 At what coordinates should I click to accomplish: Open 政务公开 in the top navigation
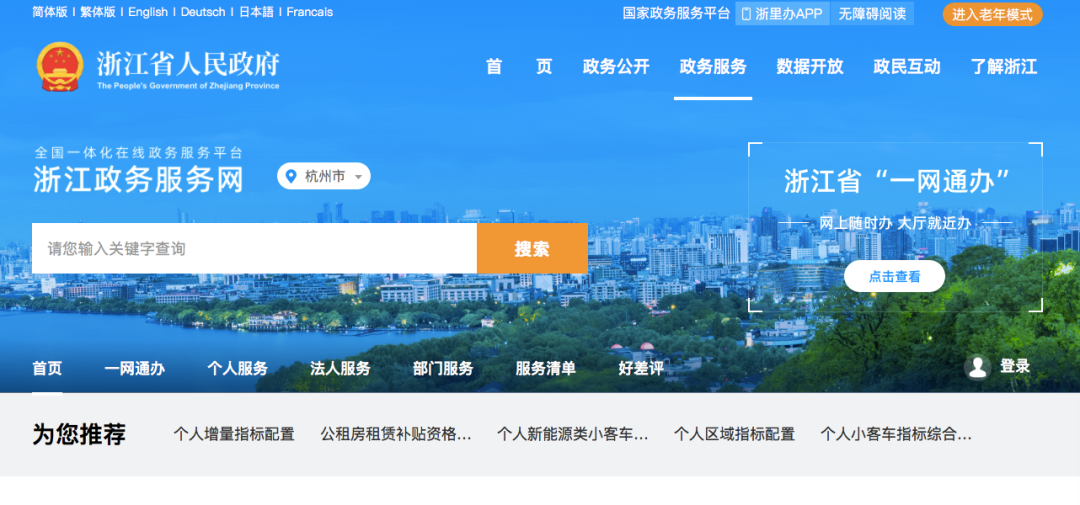[x=616, y=67]
